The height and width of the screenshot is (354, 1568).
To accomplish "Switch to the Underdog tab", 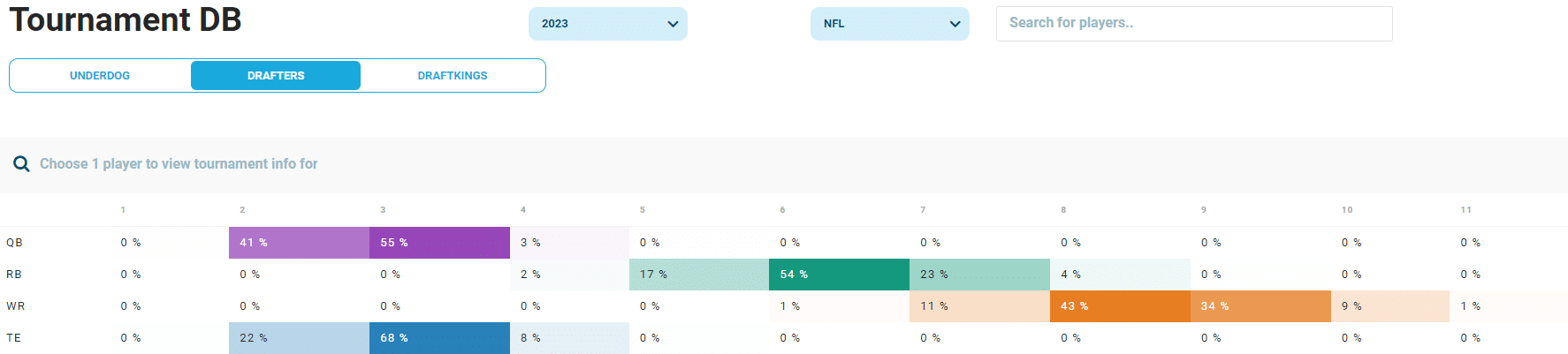I will (x=100, y=76).
